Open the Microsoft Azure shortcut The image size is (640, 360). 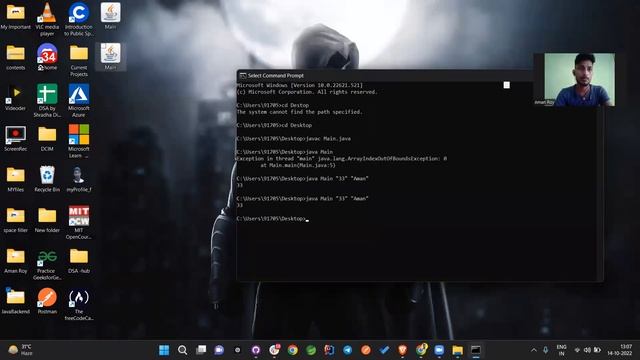[x=79, y=100]
